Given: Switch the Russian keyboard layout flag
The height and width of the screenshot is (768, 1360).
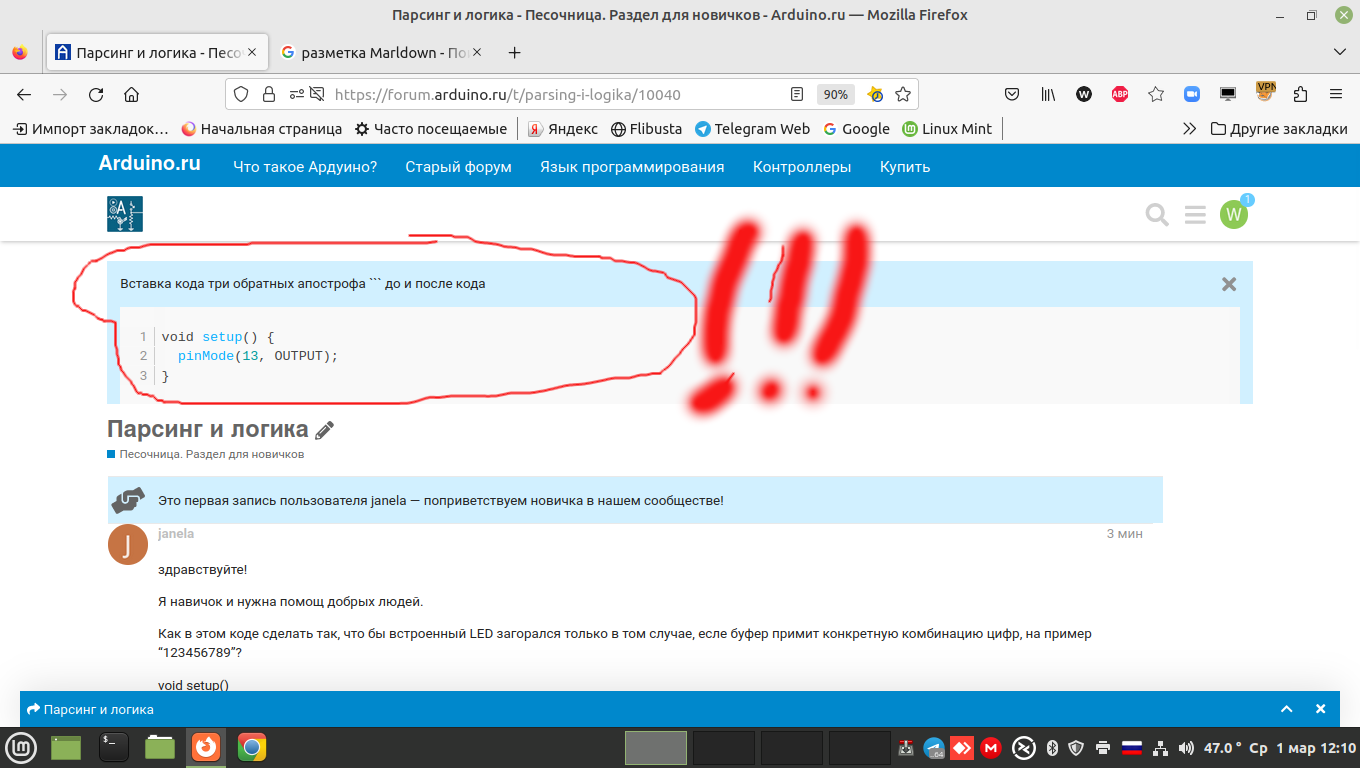Looking at the screenshot, I should pos(1132,748).
